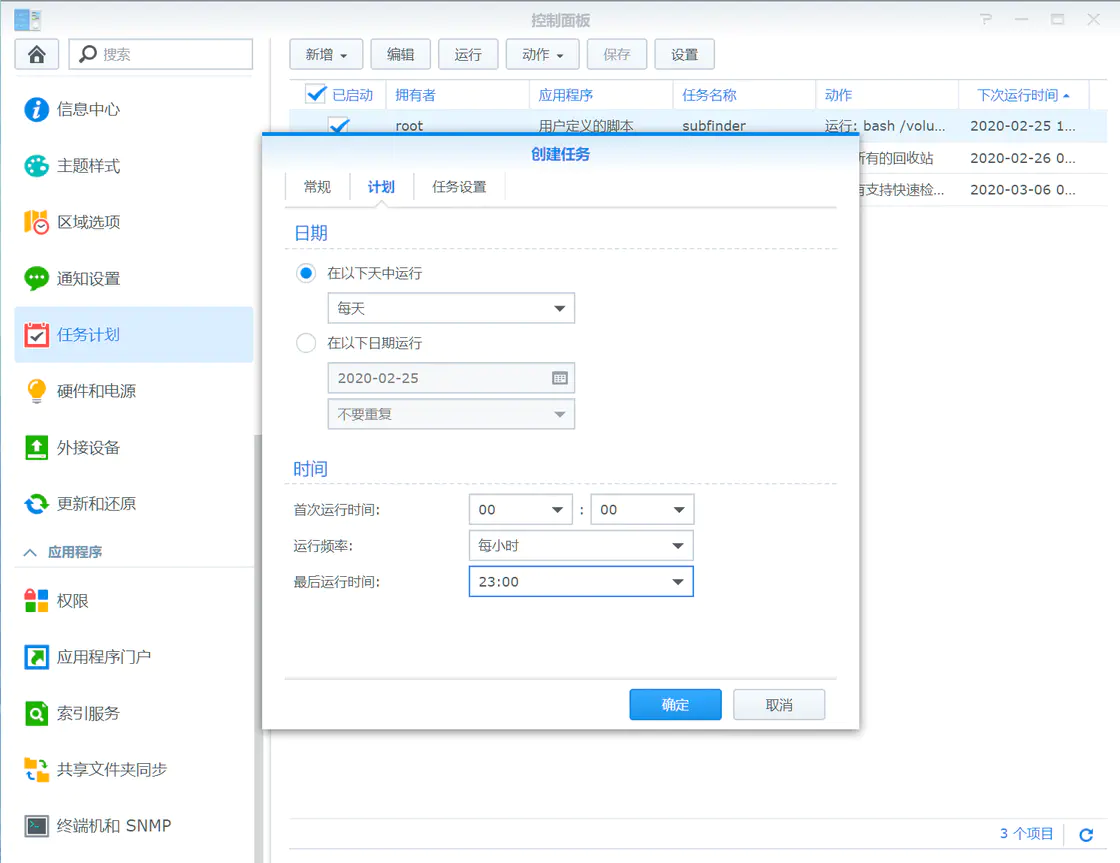Switch to the 任务设置 tab
Screen dimensions: 1120x863
pos(458,186)
